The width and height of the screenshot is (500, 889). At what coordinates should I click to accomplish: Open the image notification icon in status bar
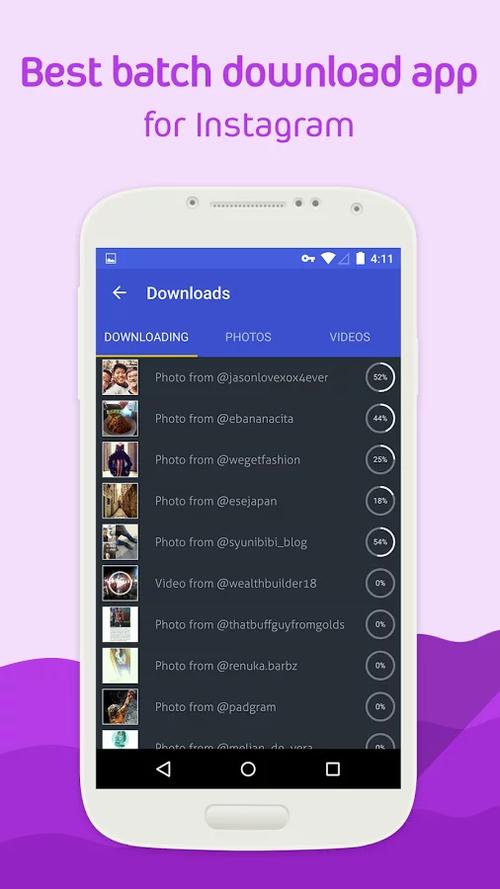pos(111,259)
